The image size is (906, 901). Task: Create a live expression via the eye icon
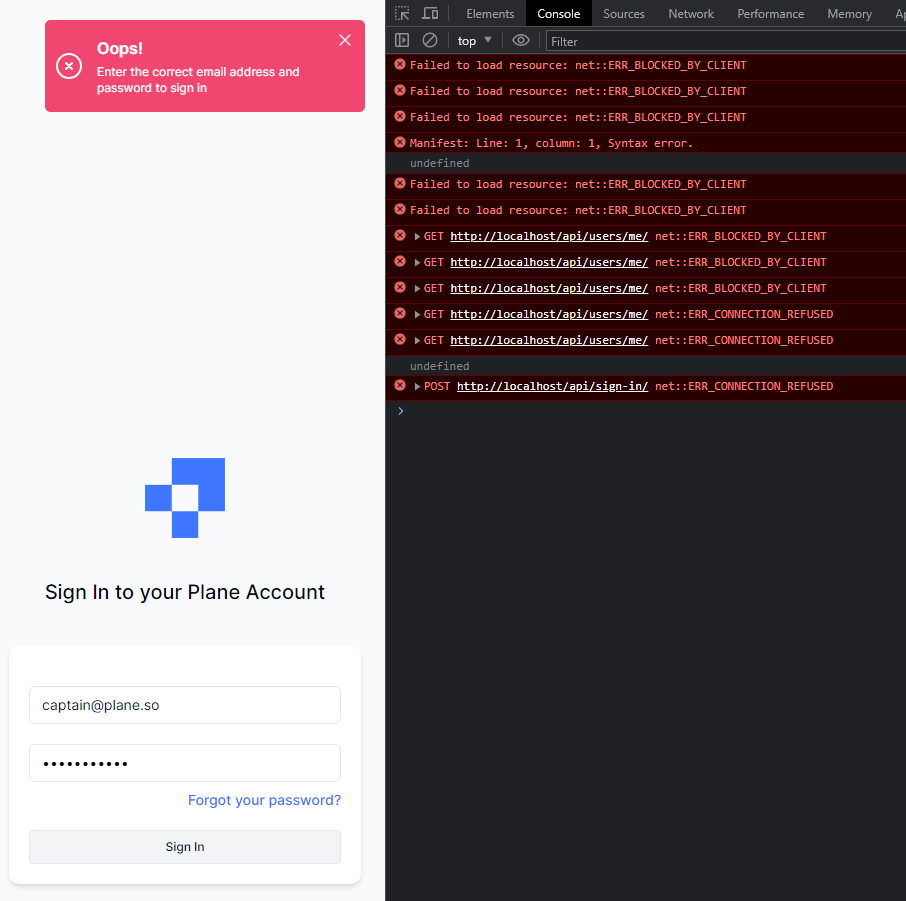pyautogui.click(x=520, y=40)
